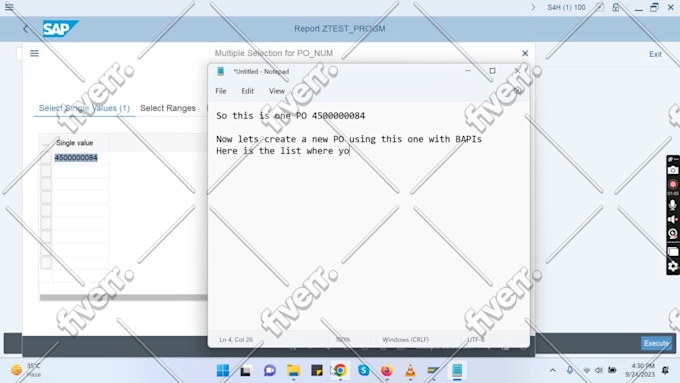Minimize the Notepad window
This screenshot has height=383, width=680.
coord(468,71)
